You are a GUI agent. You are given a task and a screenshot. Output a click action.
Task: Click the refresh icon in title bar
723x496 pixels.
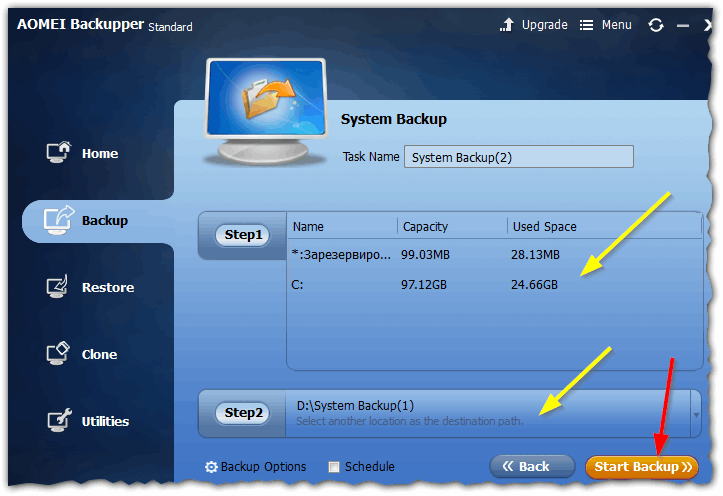(656, 25)
